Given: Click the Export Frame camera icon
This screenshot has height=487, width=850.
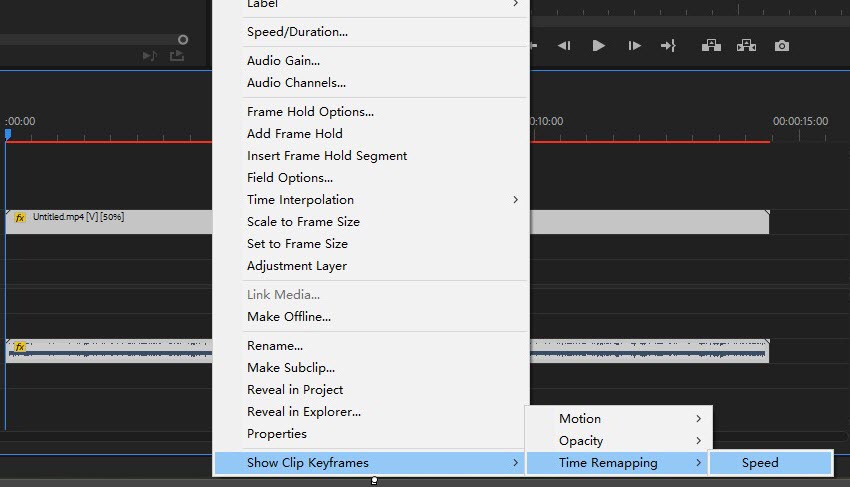Looking at the screenshot, I should (782, 46).
